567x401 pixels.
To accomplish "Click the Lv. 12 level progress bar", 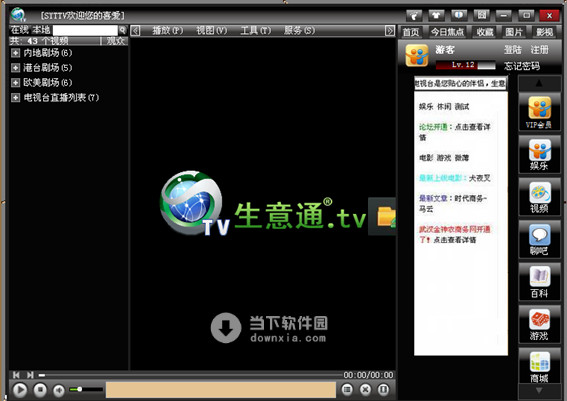I will point(465,65).
